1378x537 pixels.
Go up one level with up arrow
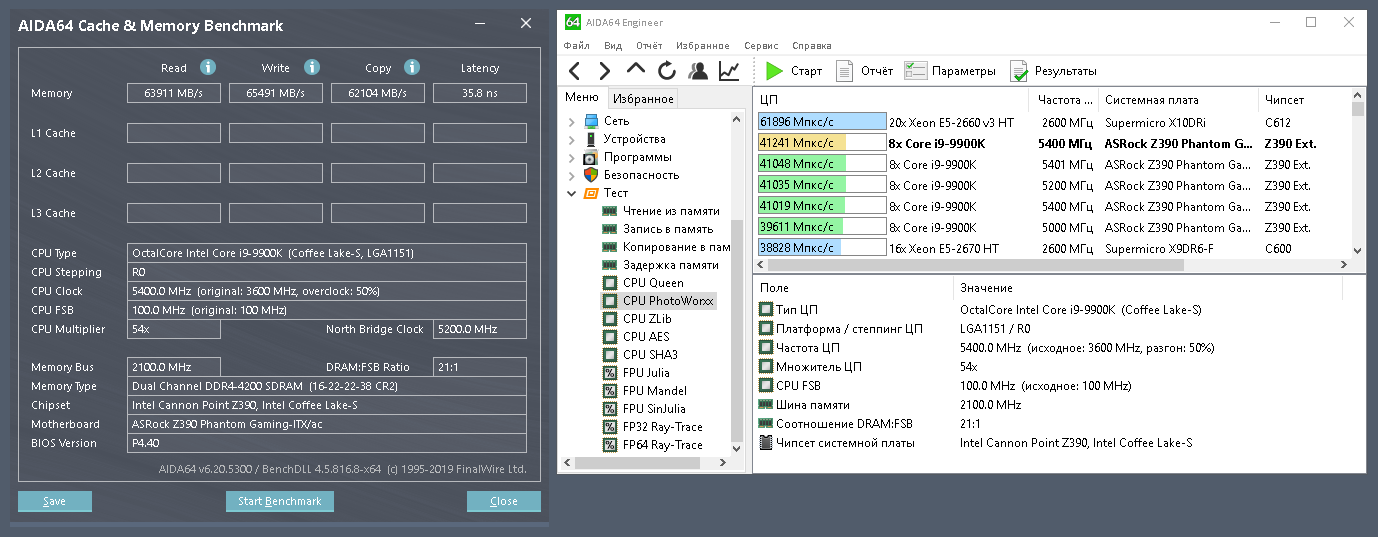point(636,70)
